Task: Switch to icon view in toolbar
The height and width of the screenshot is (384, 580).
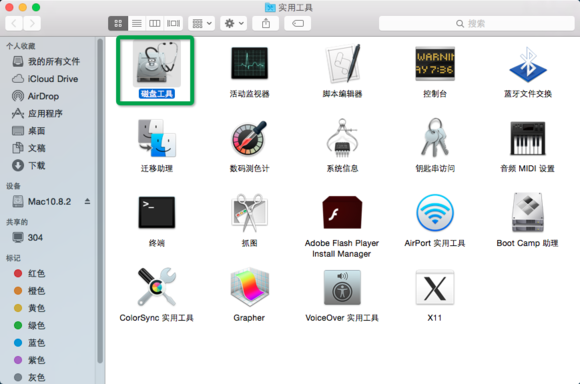Action: coord(118,24)
